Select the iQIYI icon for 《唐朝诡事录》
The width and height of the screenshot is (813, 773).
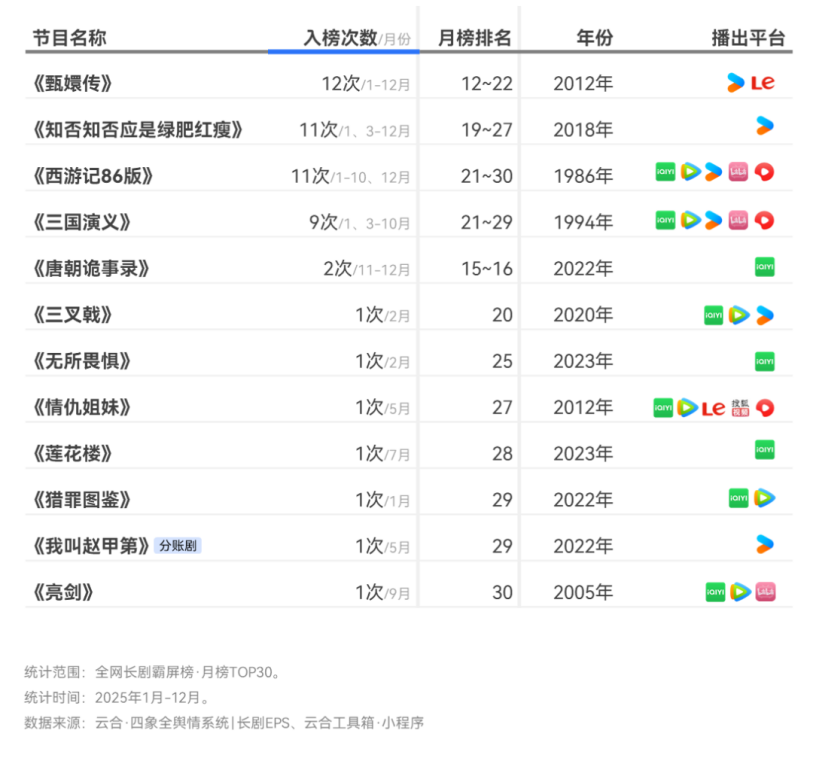(x=764, y=267)
